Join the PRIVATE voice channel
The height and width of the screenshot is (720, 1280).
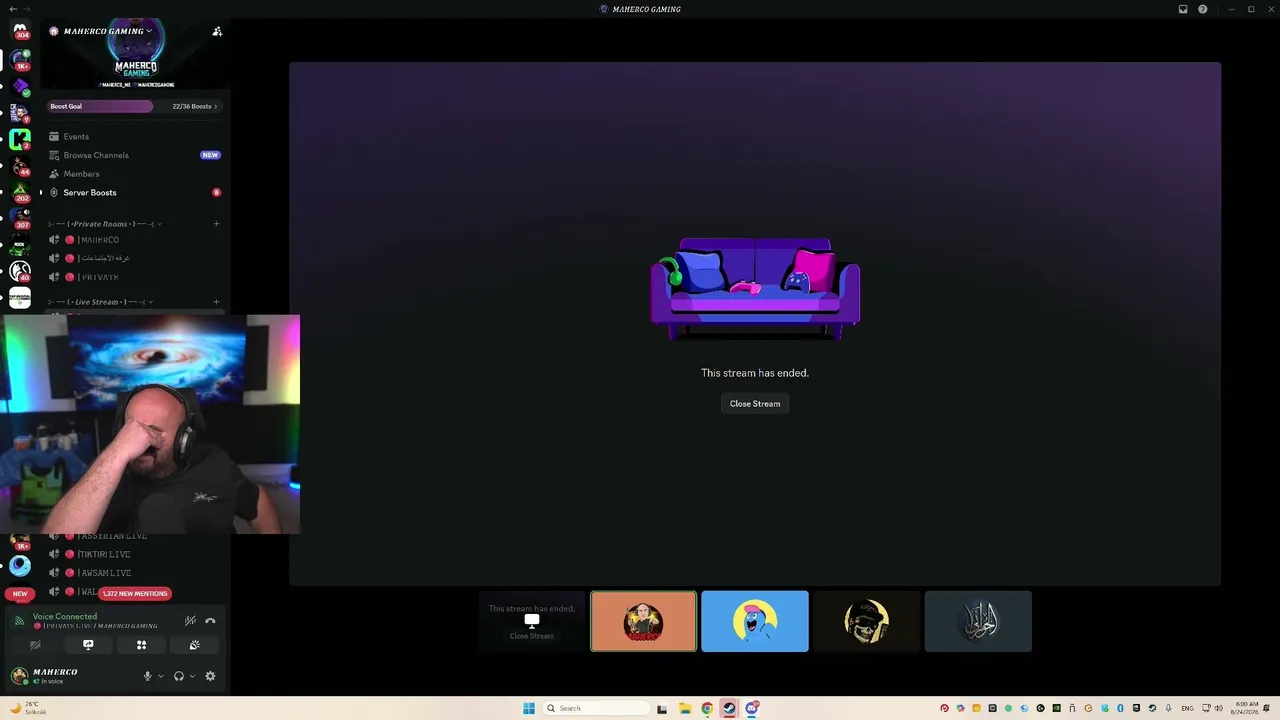[x=135, y=277]
